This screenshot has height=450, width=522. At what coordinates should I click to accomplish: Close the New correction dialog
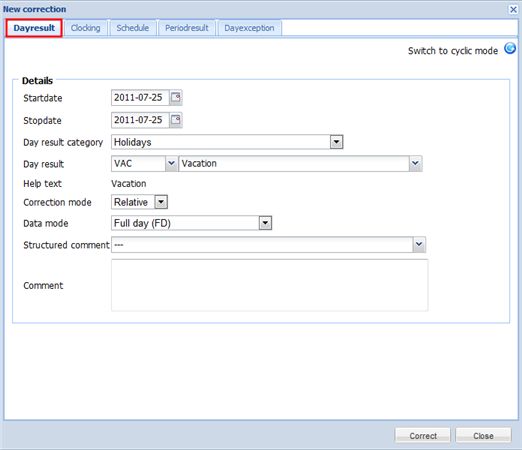point(513,9)
